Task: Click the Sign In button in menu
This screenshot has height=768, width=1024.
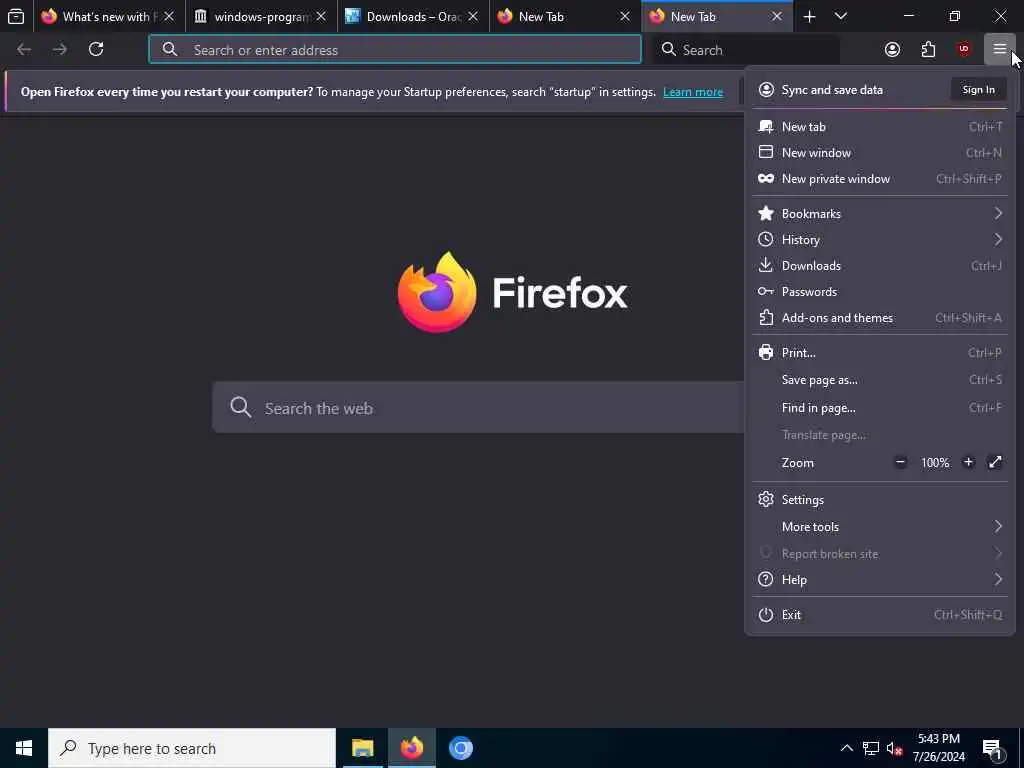Action: coord(978,89)
